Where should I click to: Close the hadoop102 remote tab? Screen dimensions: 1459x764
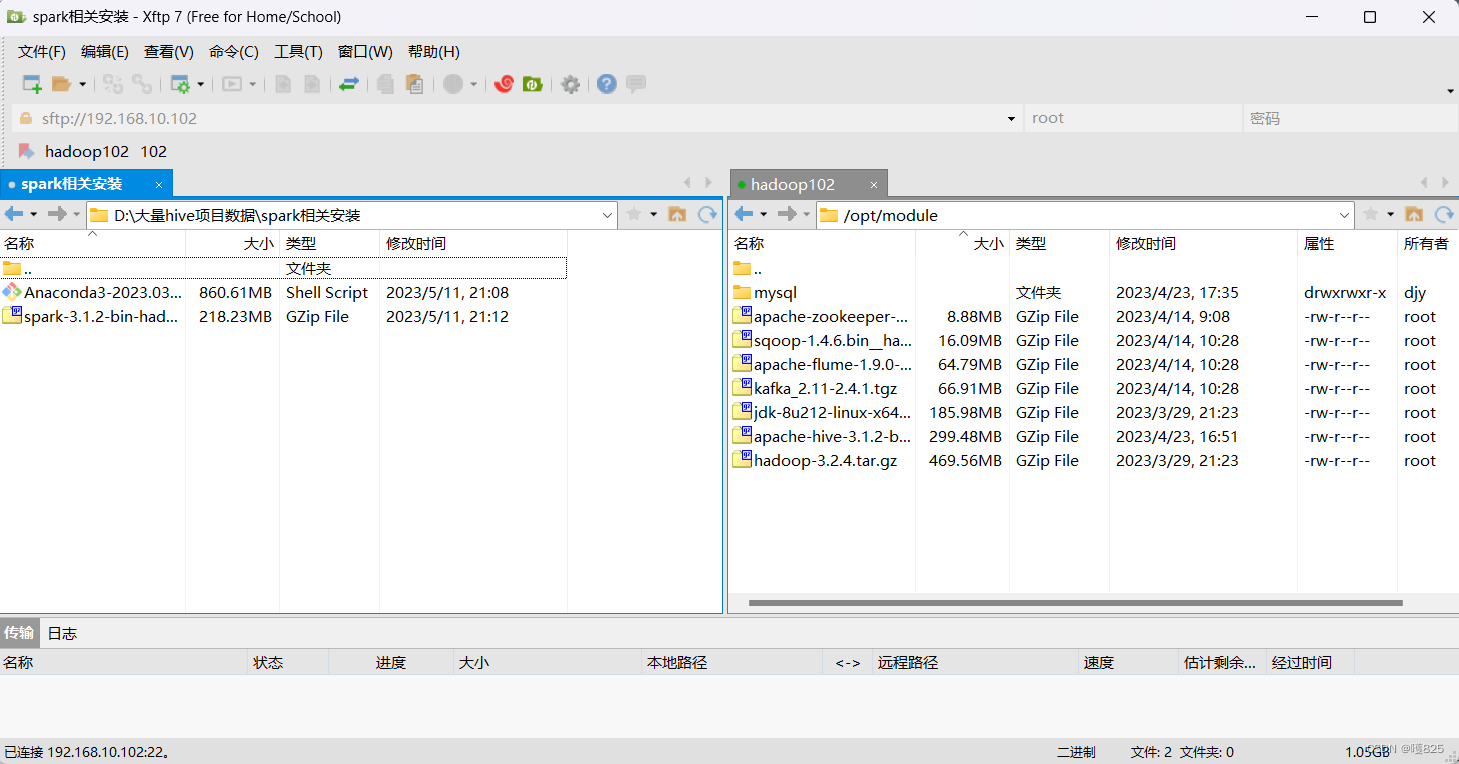tap(873, 185)
